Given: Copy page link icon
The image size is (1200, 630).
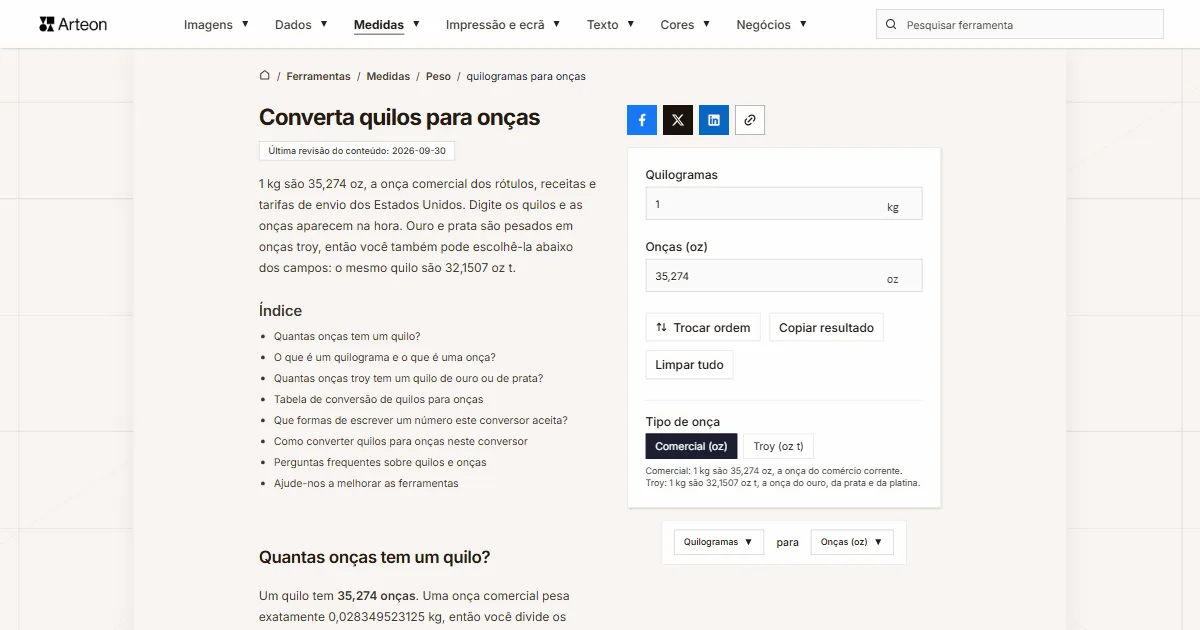Looking at the screenshot, I should 750,120.
